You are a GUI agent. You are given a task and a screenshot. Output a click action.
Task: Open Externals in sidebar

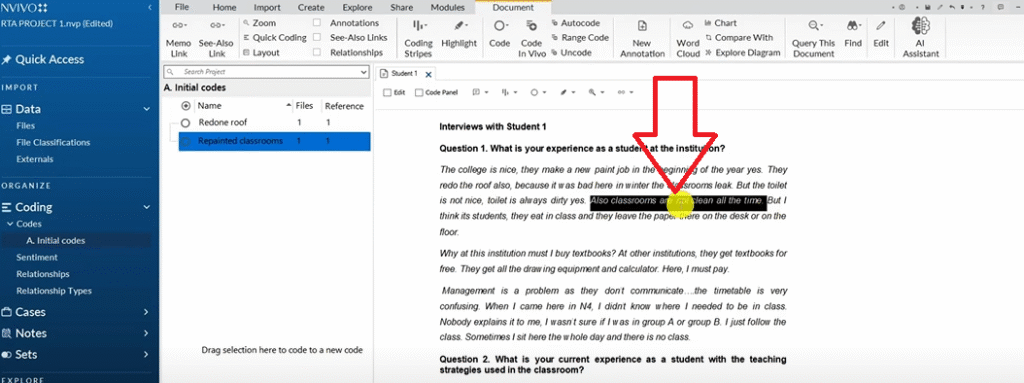(35, 159)
